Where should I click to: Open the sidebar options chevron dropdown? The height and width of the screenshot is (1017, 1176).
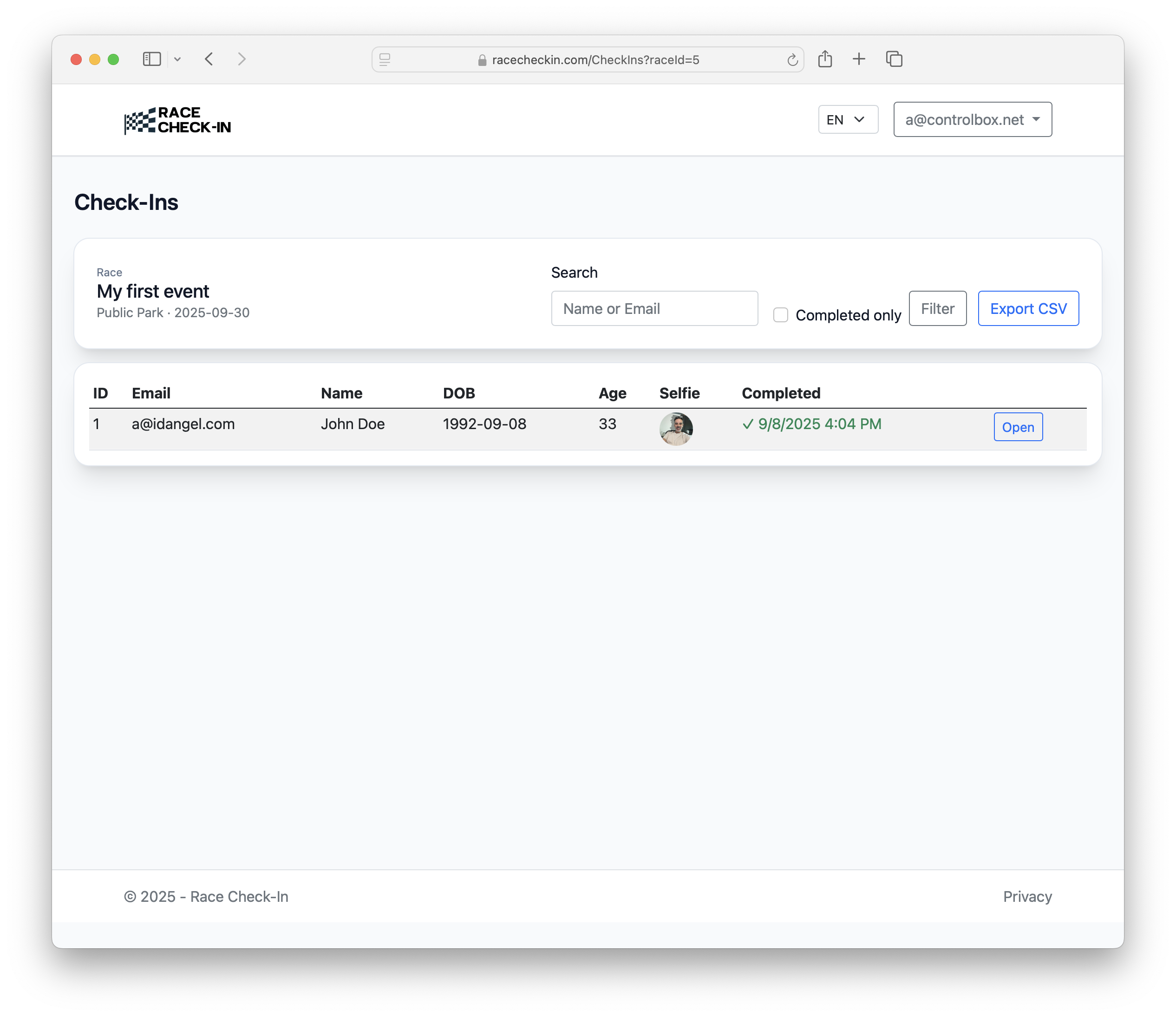177,59
